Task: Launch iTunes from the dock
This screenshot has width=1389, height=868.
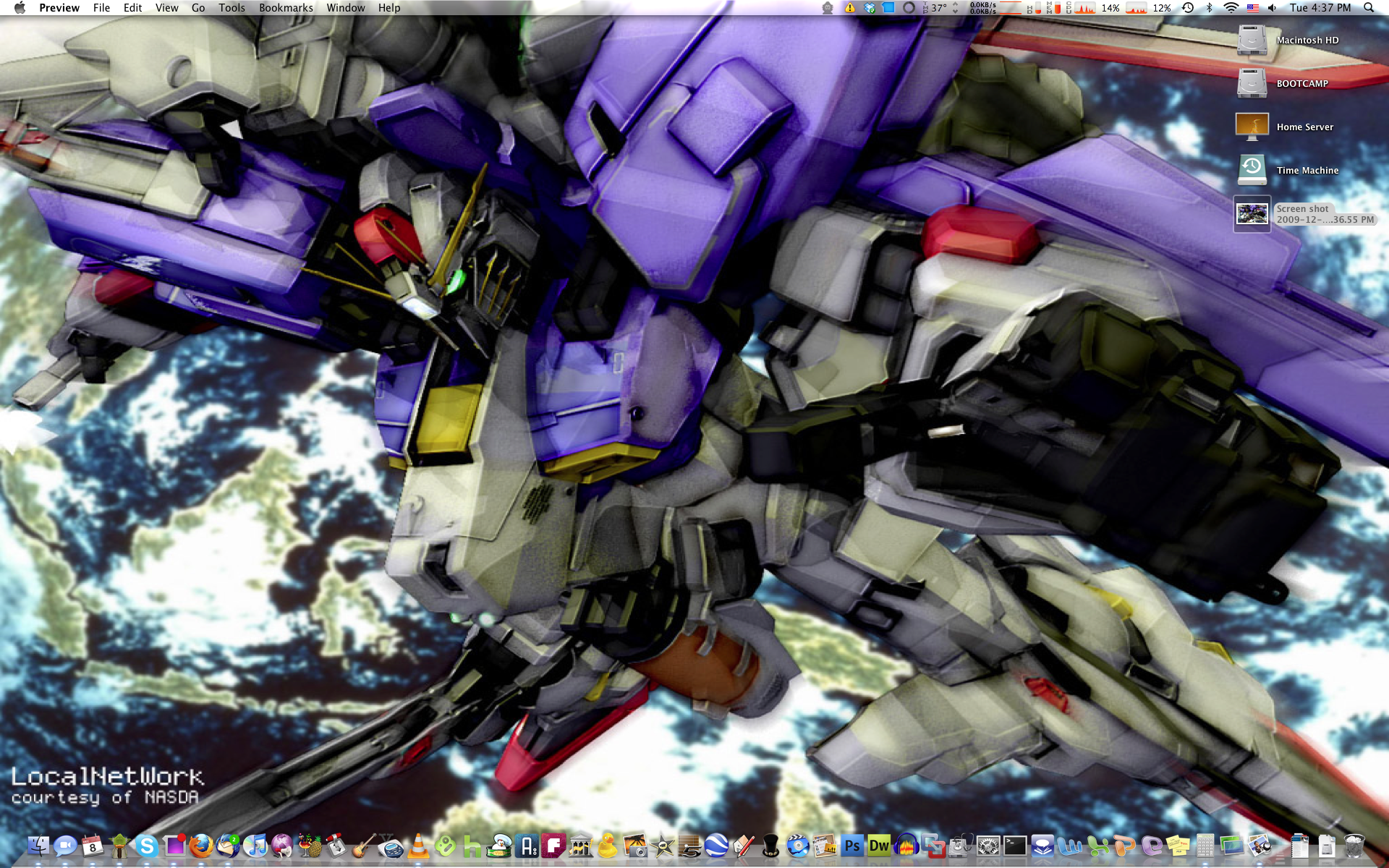Action: pyautogui.click(x=255, y=845)
